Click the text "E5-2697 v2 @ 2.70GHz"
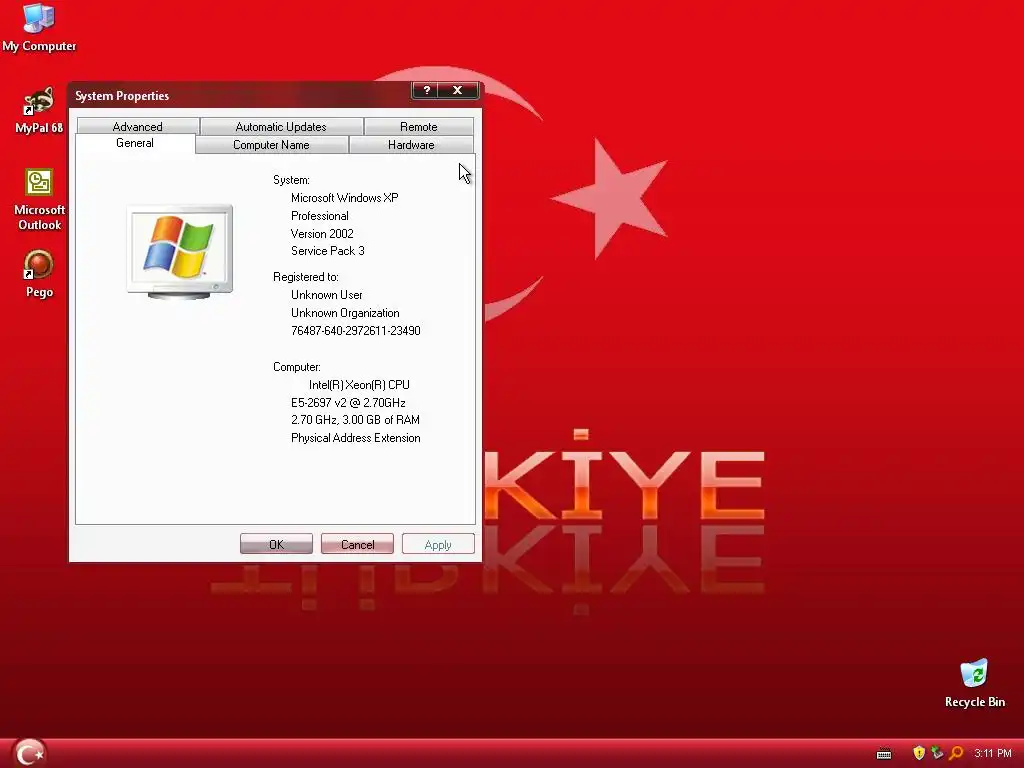The image size is (1024, 768). point(348,403)
